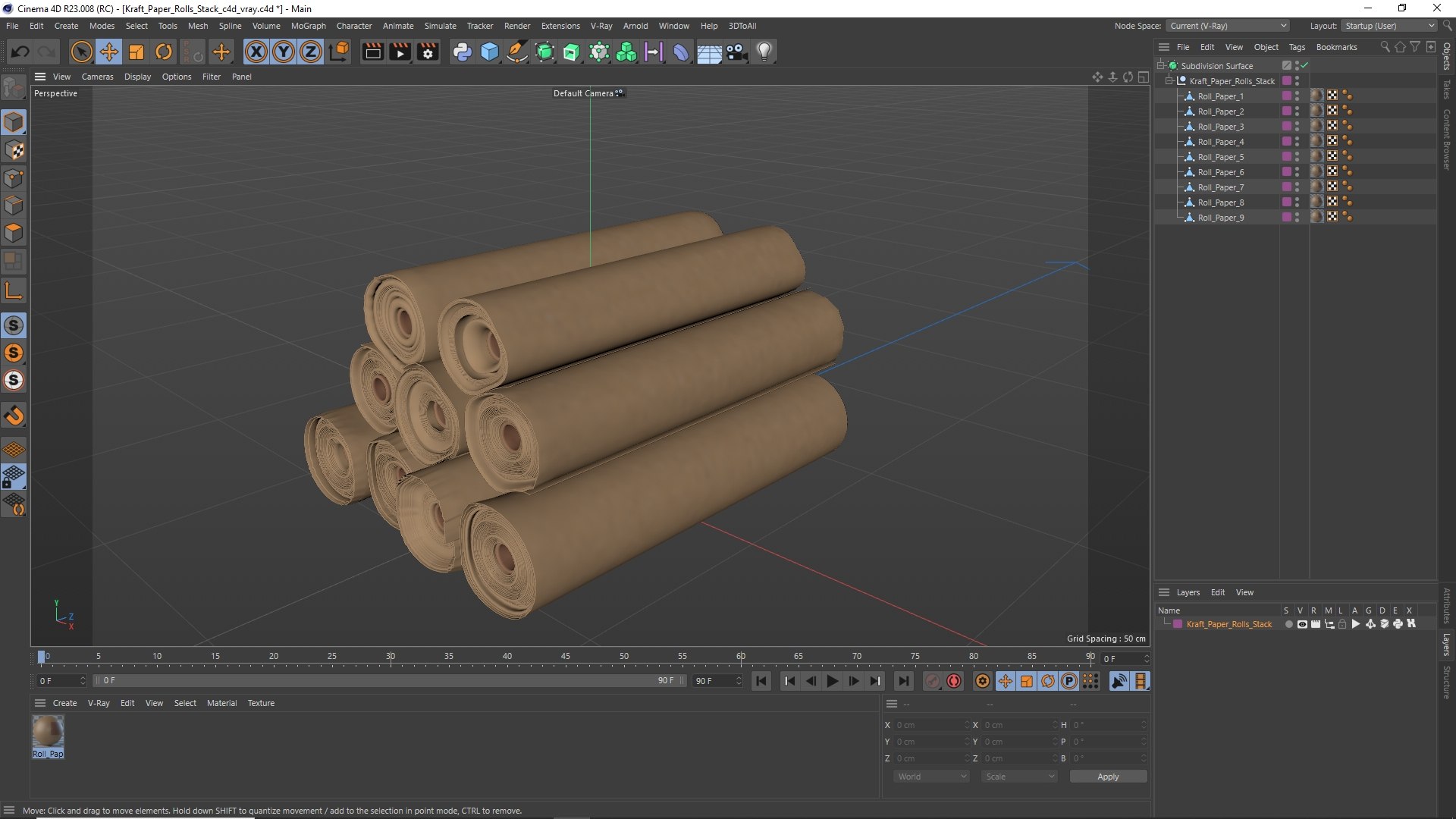This screenshot has width=1456, height=819.
Task: Play the animation forwards
Action: 832,681
